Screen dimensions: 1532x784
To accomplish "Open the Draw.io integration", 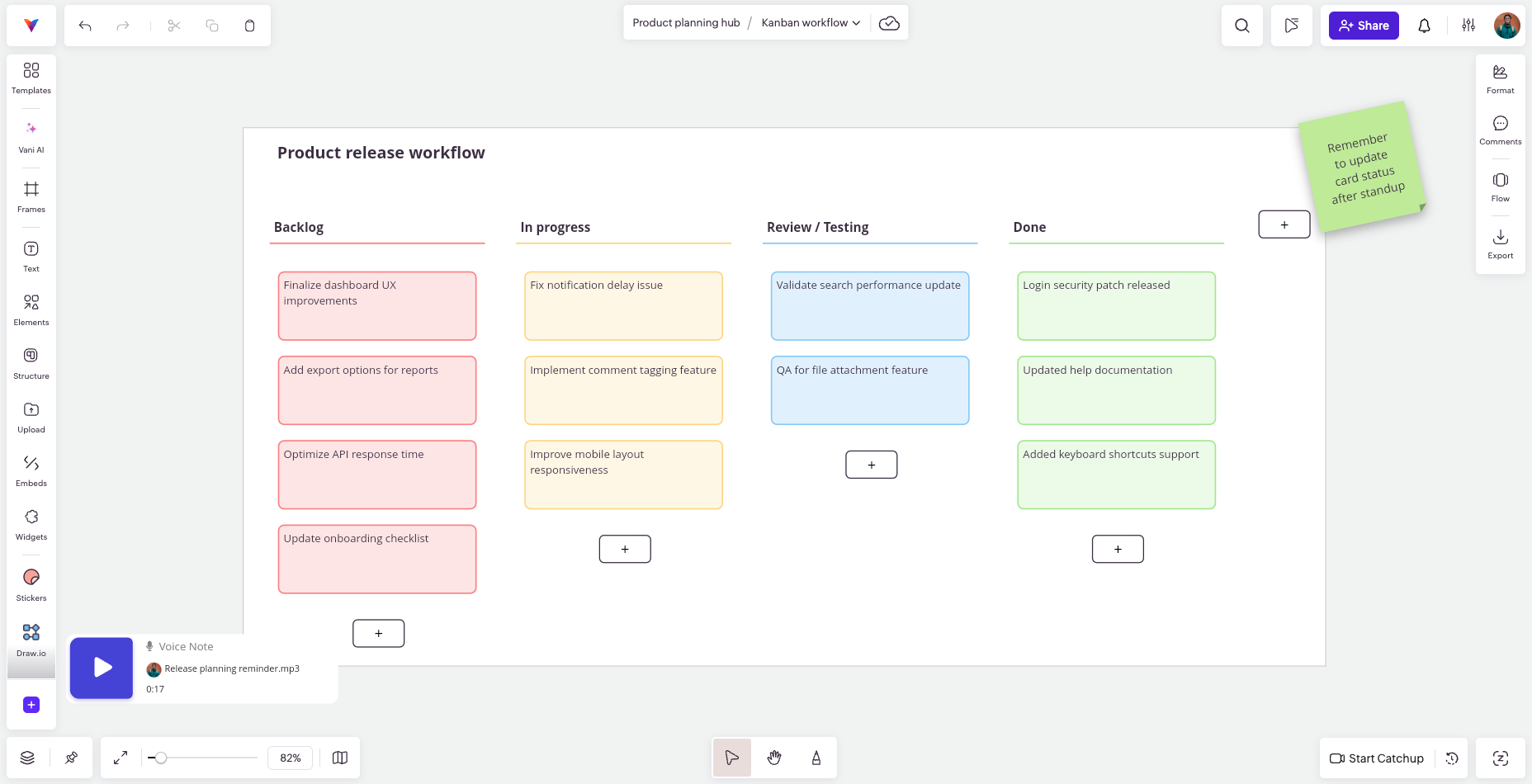I will click(31, 640).
